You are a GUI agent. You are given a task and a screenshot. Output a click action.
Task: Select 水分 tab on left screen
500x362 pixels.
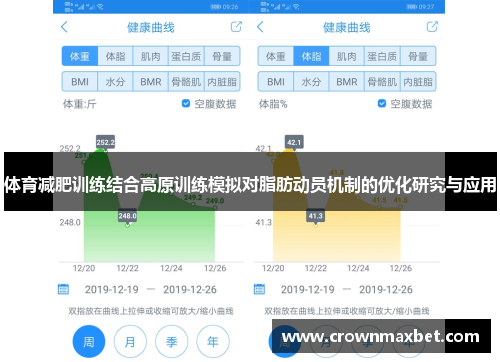click(x=115, y=82)
